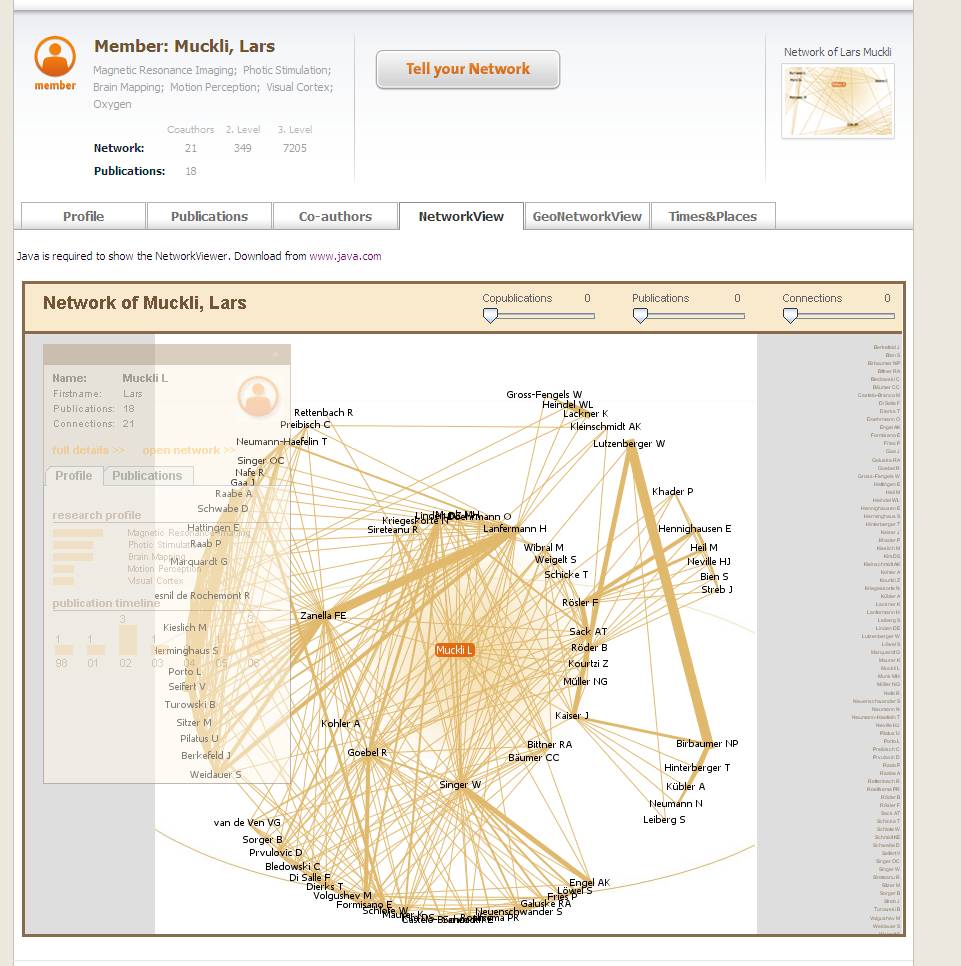Select the Hennighausen E node

[x=695, y=529]
